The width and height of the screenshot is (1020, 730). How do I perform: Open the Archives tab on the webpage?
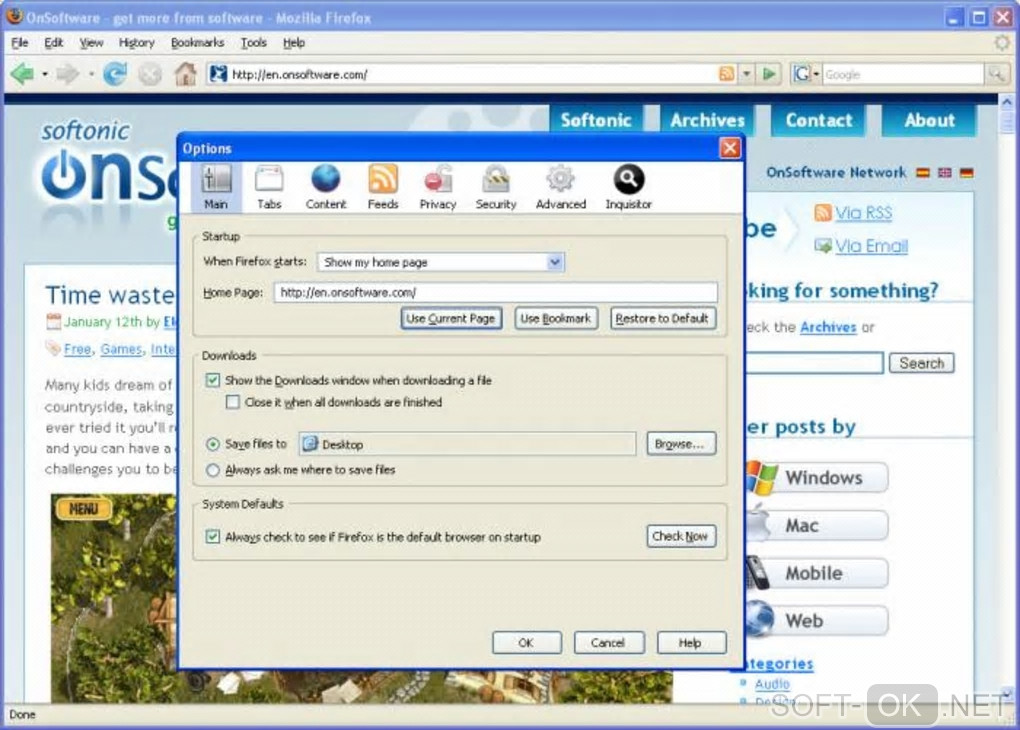[x=708, y=120]
